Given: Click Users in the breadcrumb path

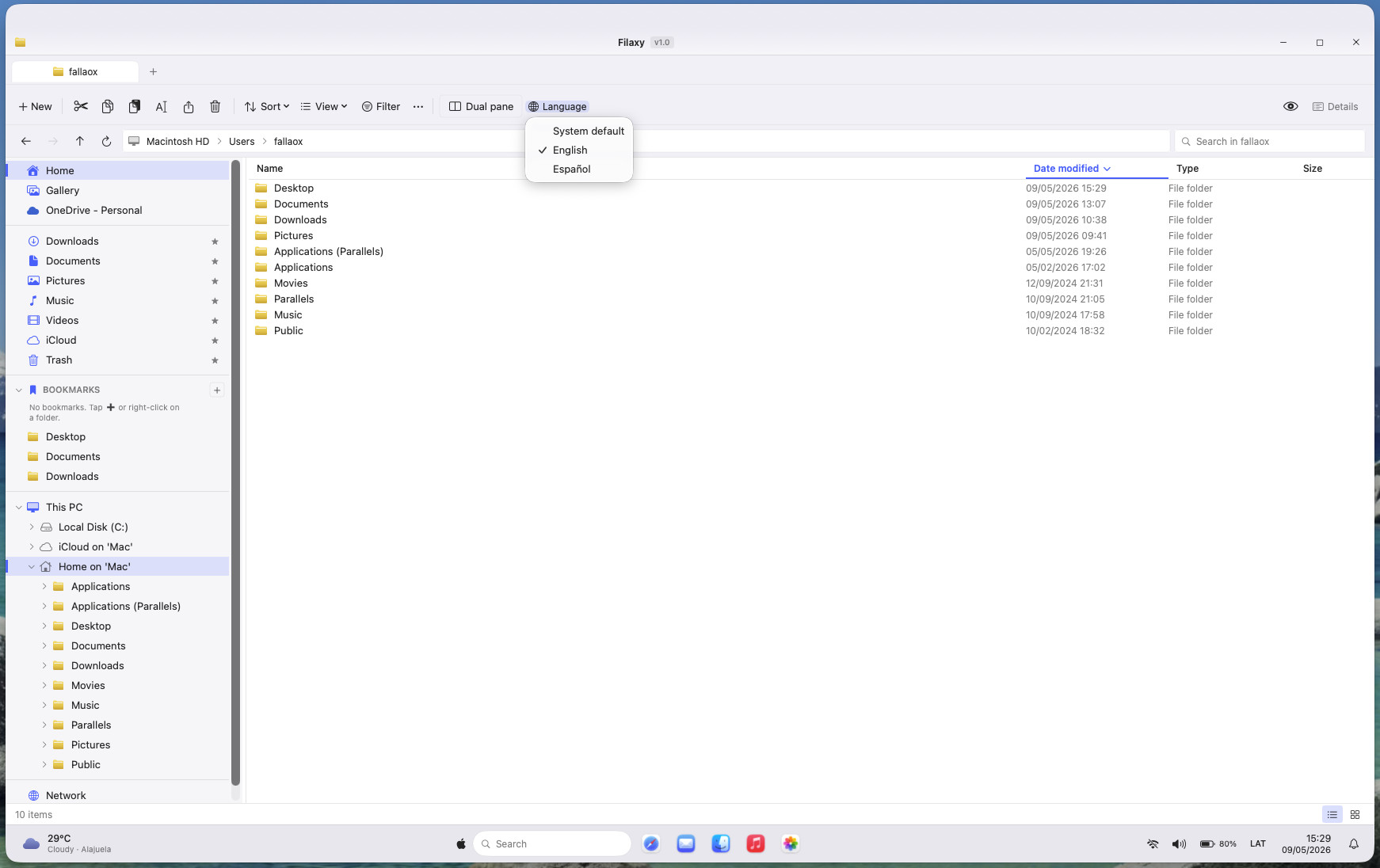Looking at the screenshot, I should point(242,141).
